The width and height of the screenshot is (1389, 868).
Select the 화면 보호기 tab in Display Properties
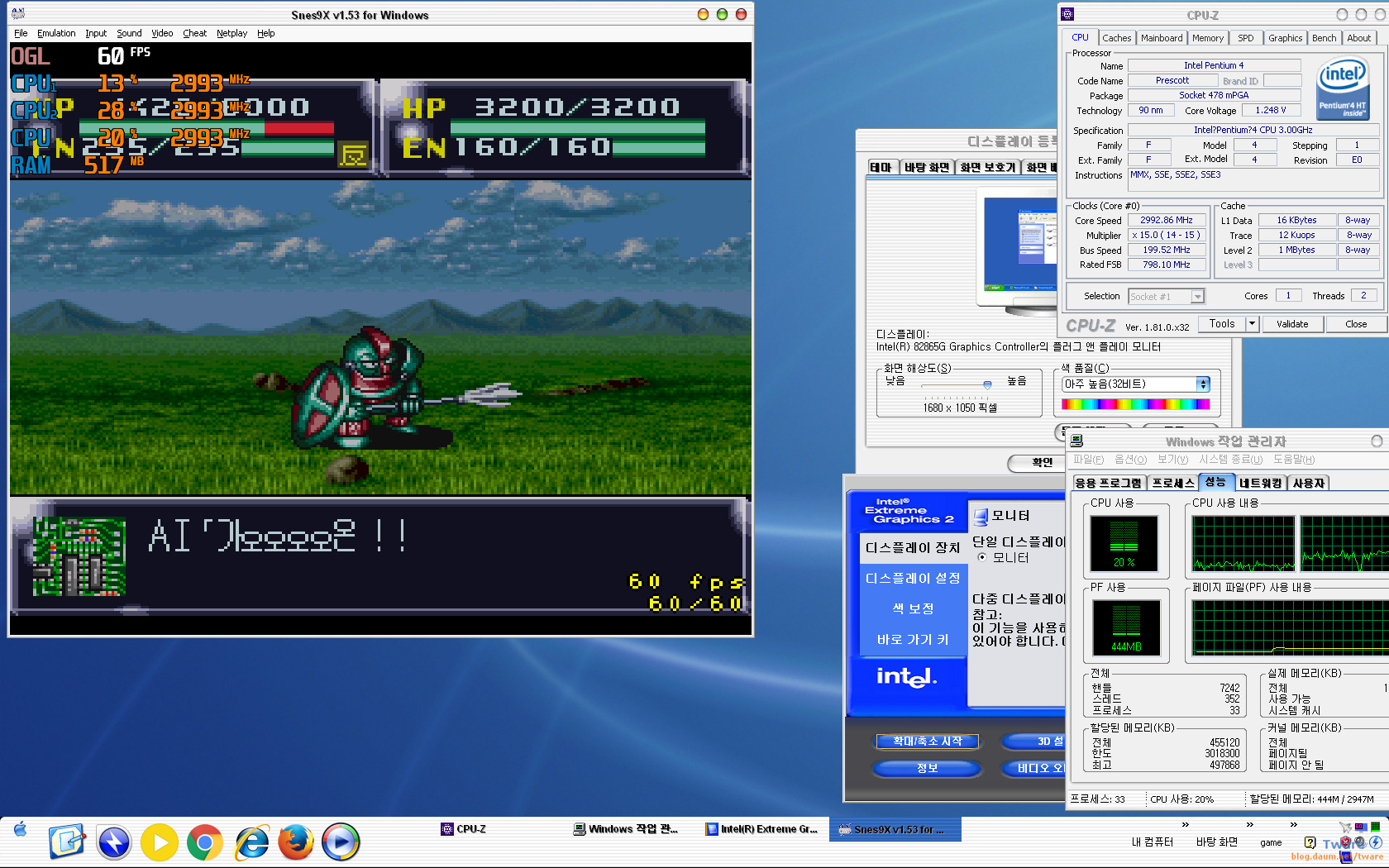(x=987, y=167)
